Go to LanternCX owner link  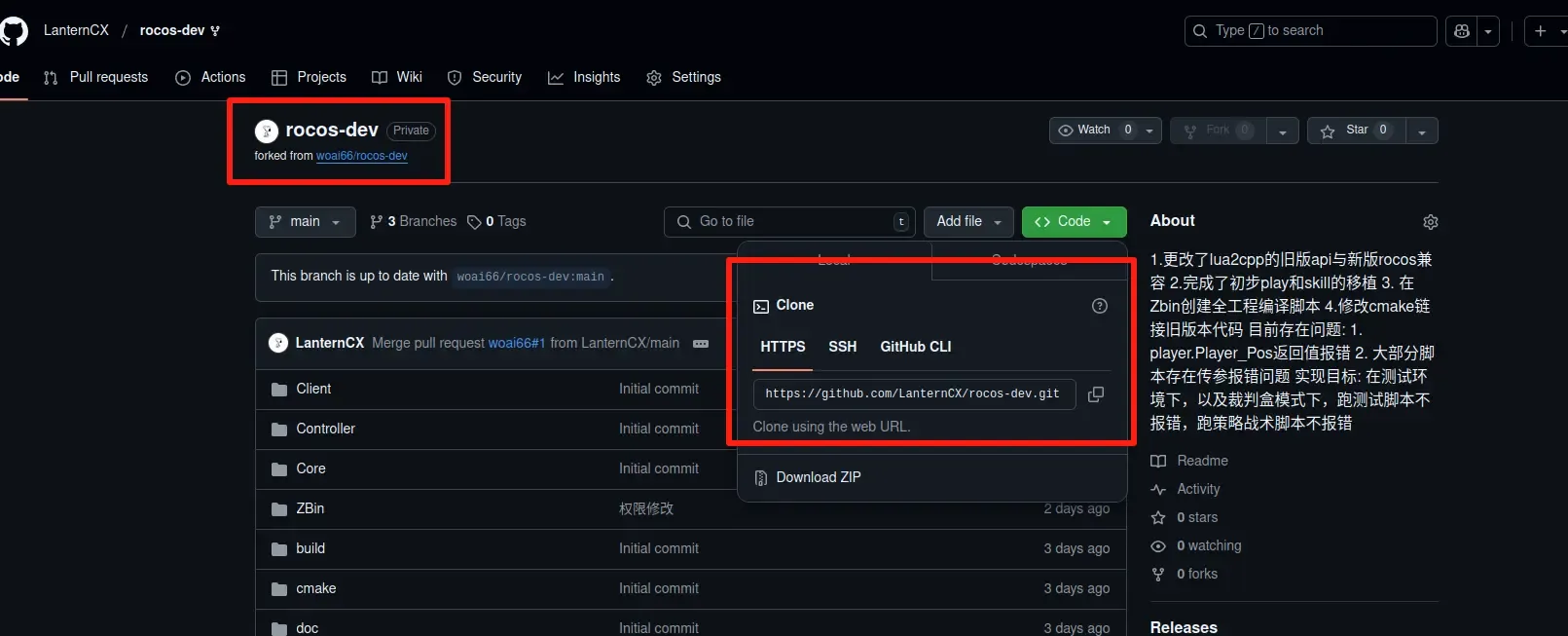pyautogui.click(x=76, y=30)
